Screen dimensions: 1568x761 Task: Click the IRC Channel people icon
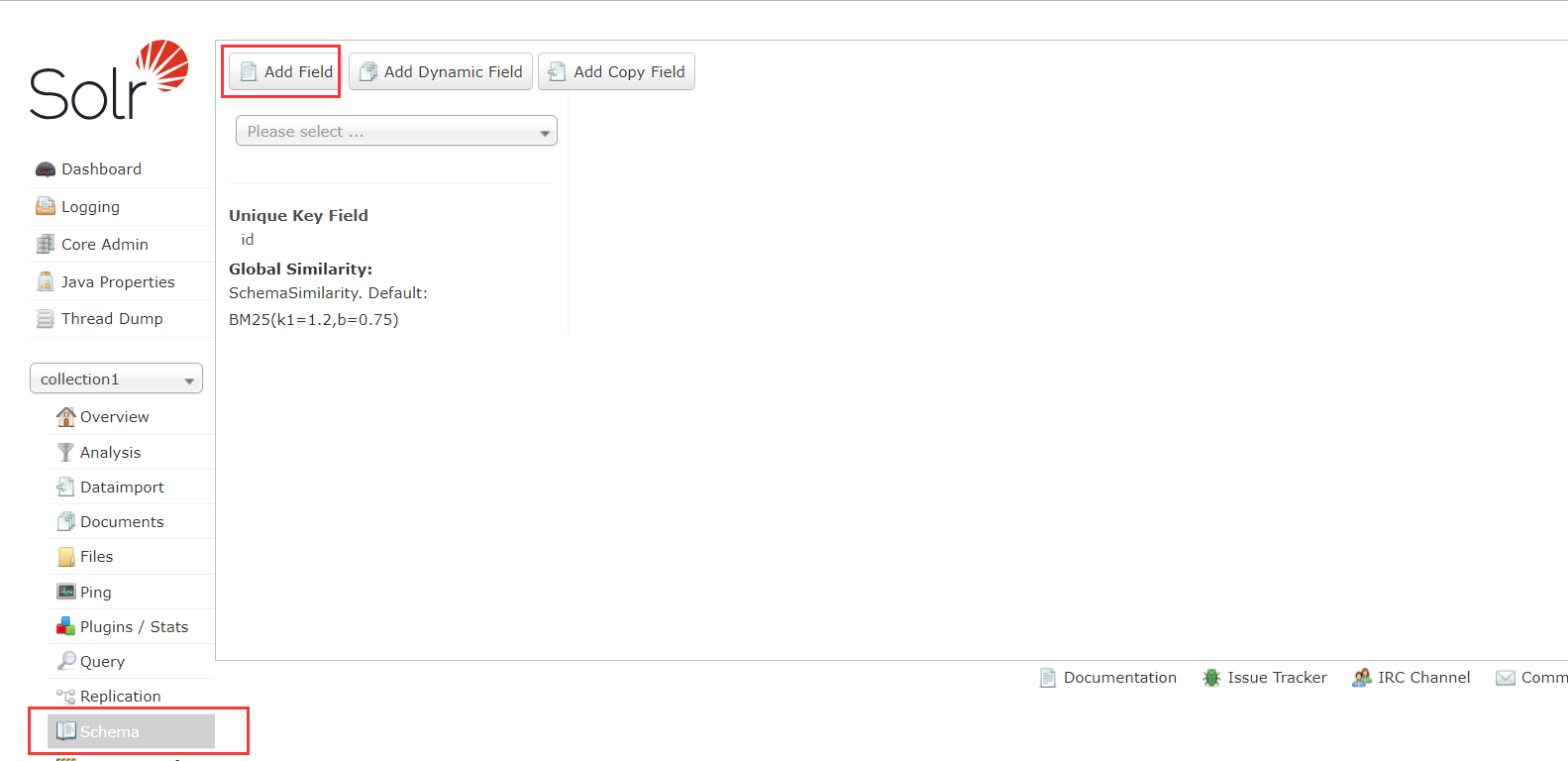(x=1362, y=678)
